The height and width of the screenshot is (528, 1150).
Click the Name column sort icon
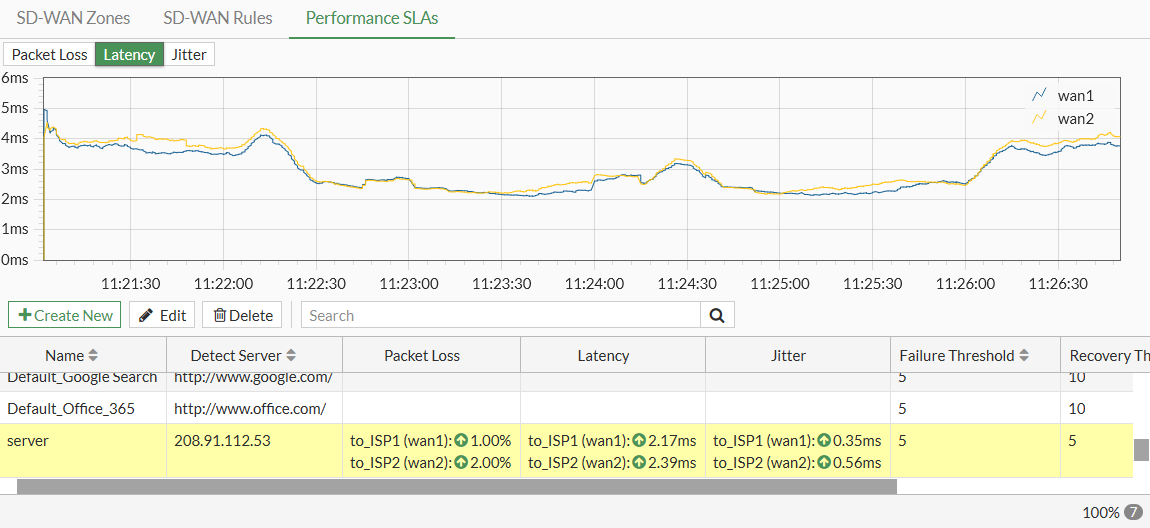(94, 356)
